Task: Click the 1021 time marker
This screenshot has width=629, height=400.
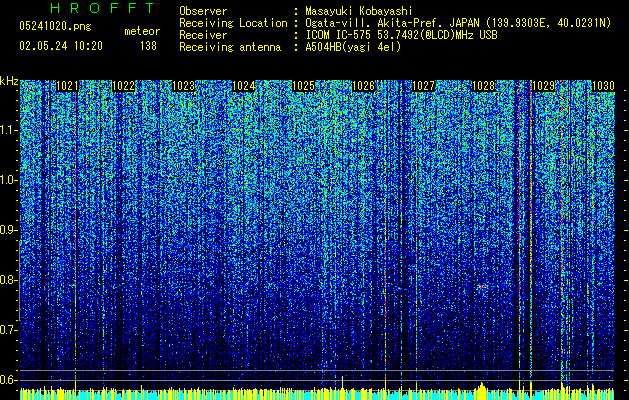Action: 67,86
